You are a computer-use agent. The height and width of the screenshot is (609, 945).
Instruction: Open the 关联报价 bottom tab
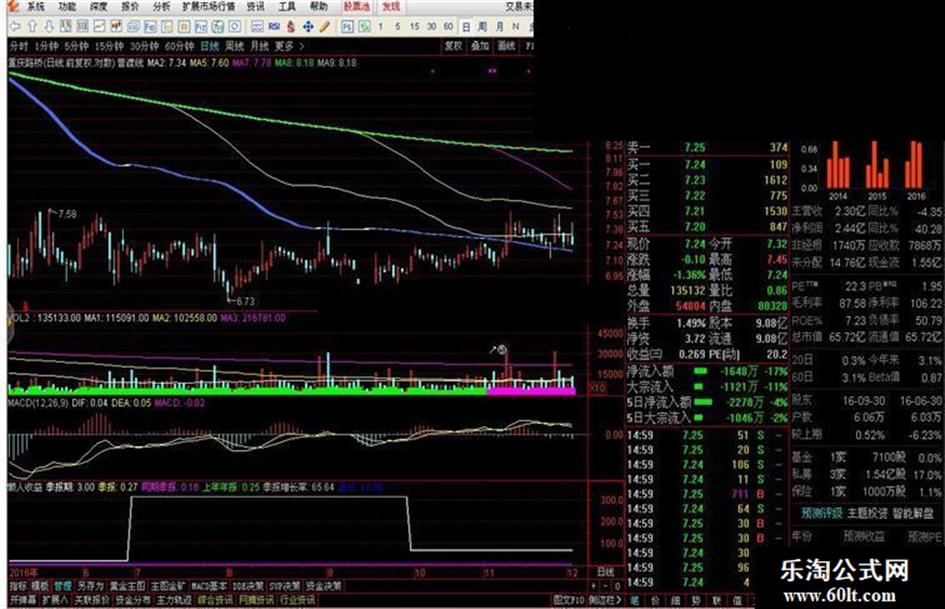[x=92, y=600]
